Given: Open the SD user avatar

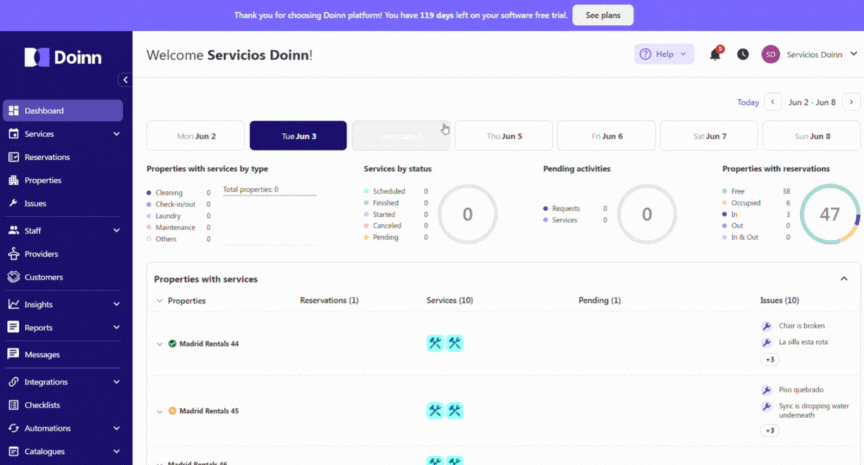Looking at the screenshot, I should pos(770,54).
